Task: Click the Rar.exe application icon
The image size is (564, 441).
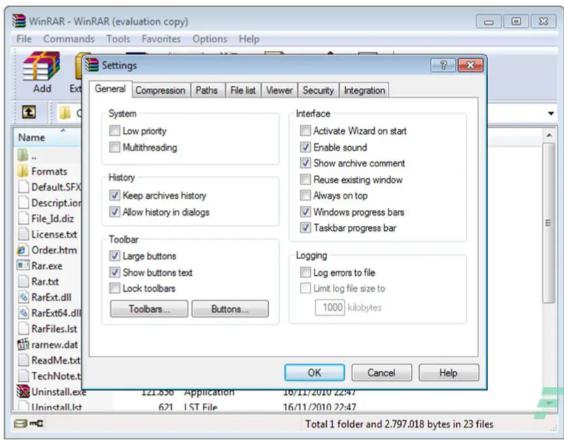Action: [x=23, y=266]
